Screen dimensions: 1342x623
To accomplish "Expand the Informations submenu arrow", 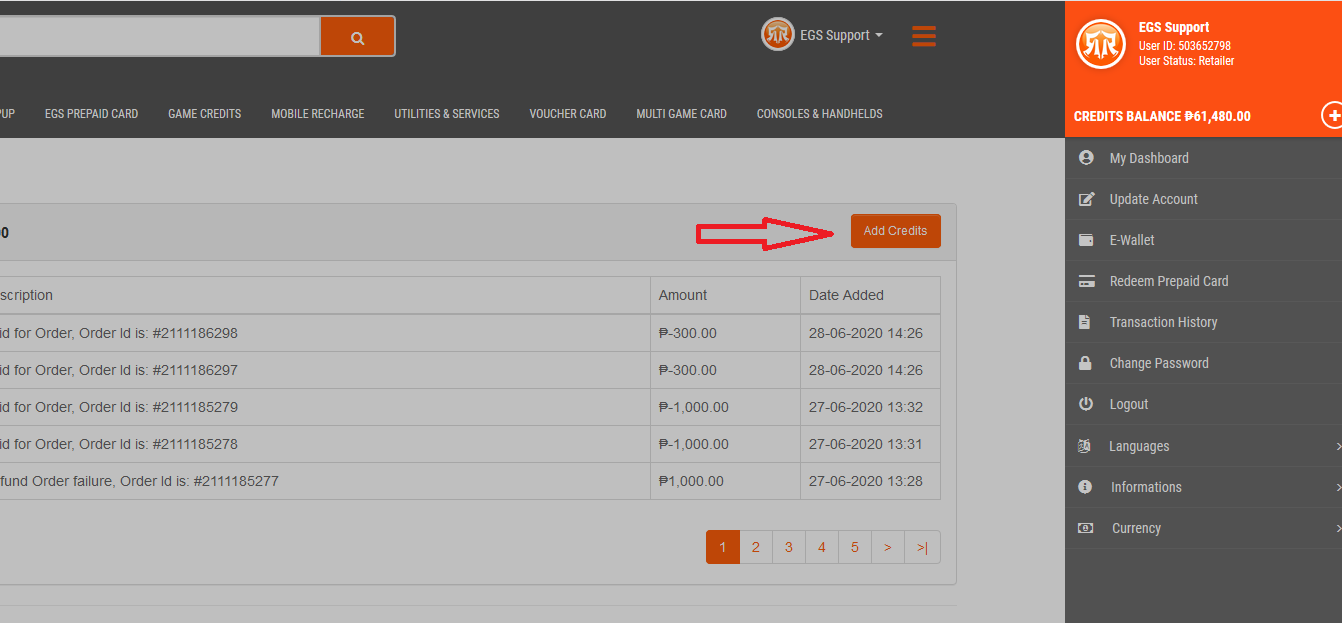I will (x=1338, y=487).
